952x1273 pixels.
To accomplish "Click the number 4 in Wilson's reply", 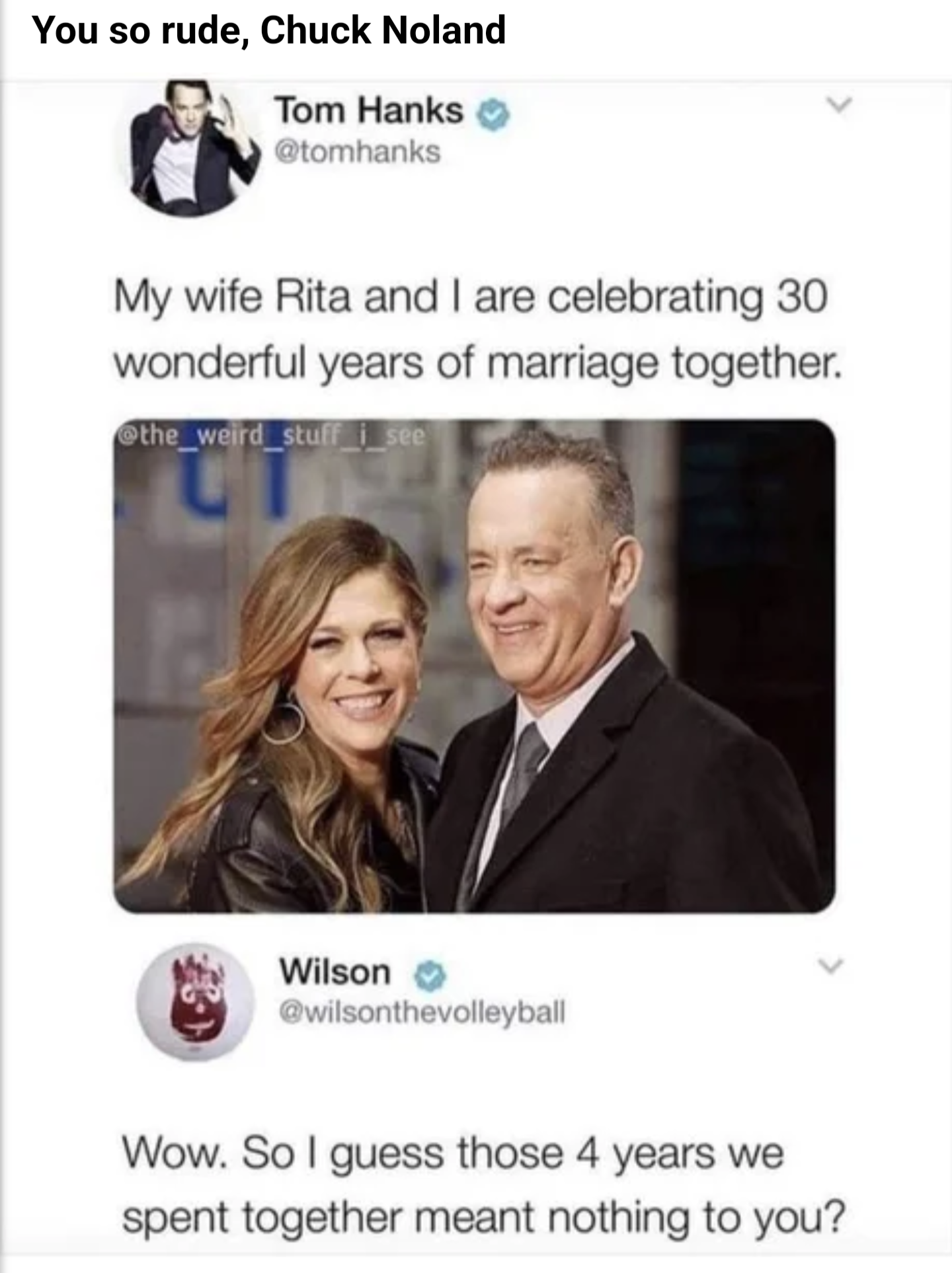I will click(587, 1153).
